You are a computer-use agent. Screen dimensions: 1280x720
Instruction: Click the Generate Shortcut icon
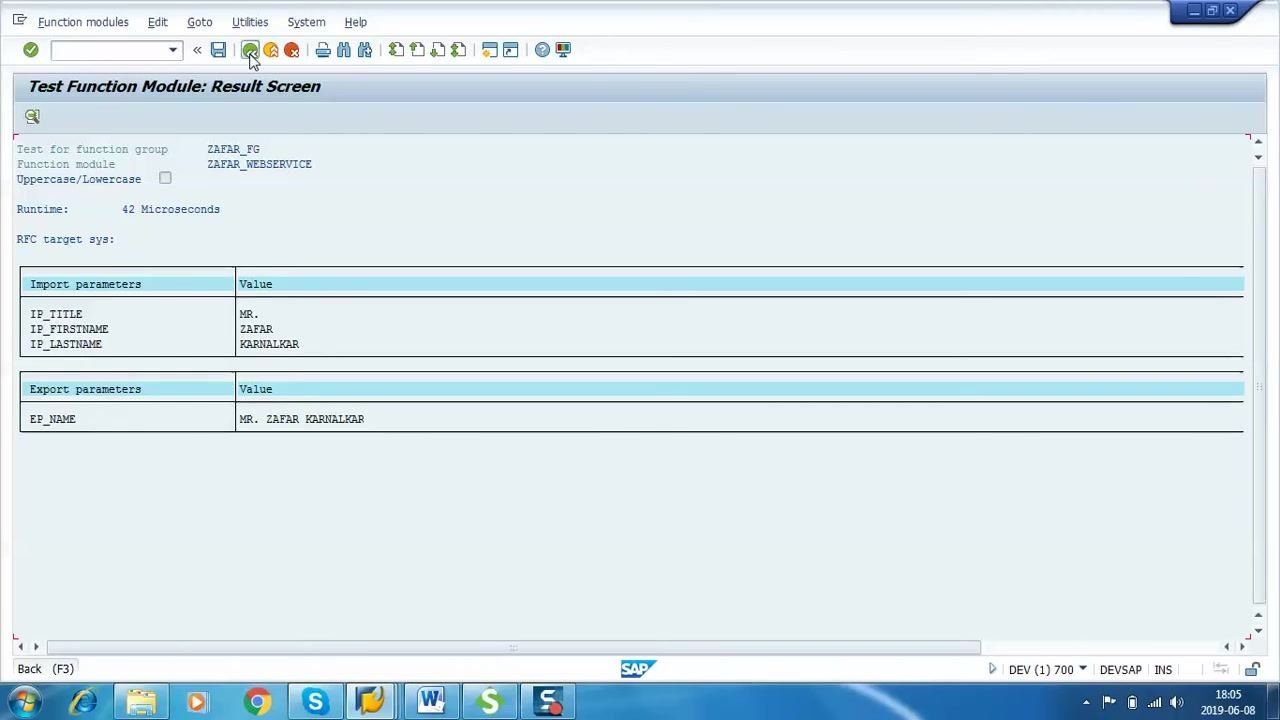(x=511, y=50)
